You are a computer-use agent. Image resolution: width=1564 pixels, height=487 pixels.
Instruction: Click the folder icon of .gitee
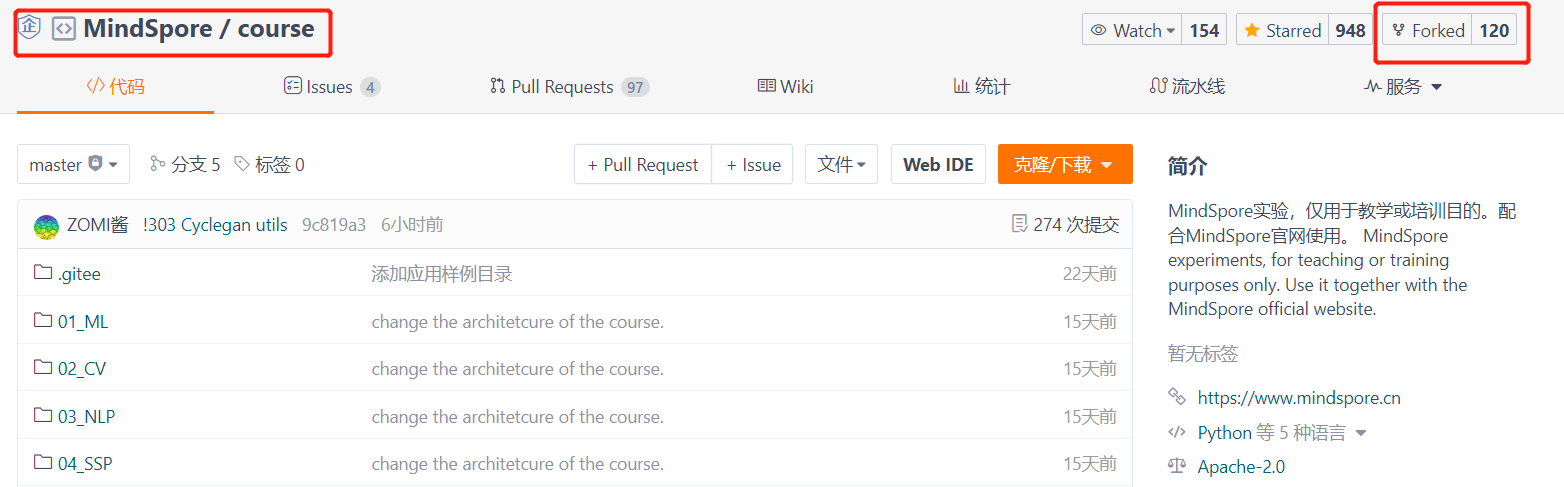coord(42,272)
